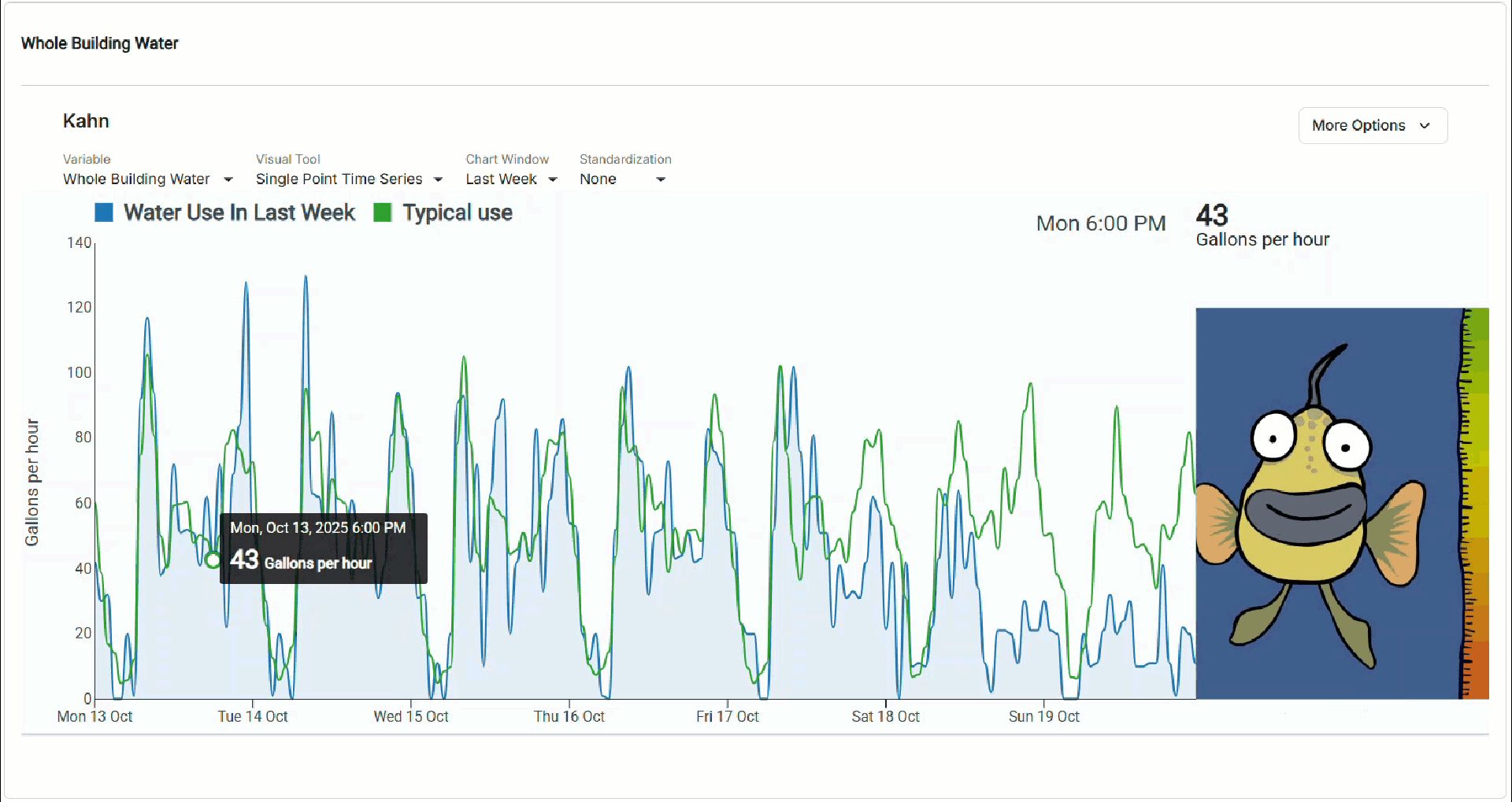Click the Whole Building Water page title
The width and height of the screenshot is (1512, 802).
[x=100, y=43]
